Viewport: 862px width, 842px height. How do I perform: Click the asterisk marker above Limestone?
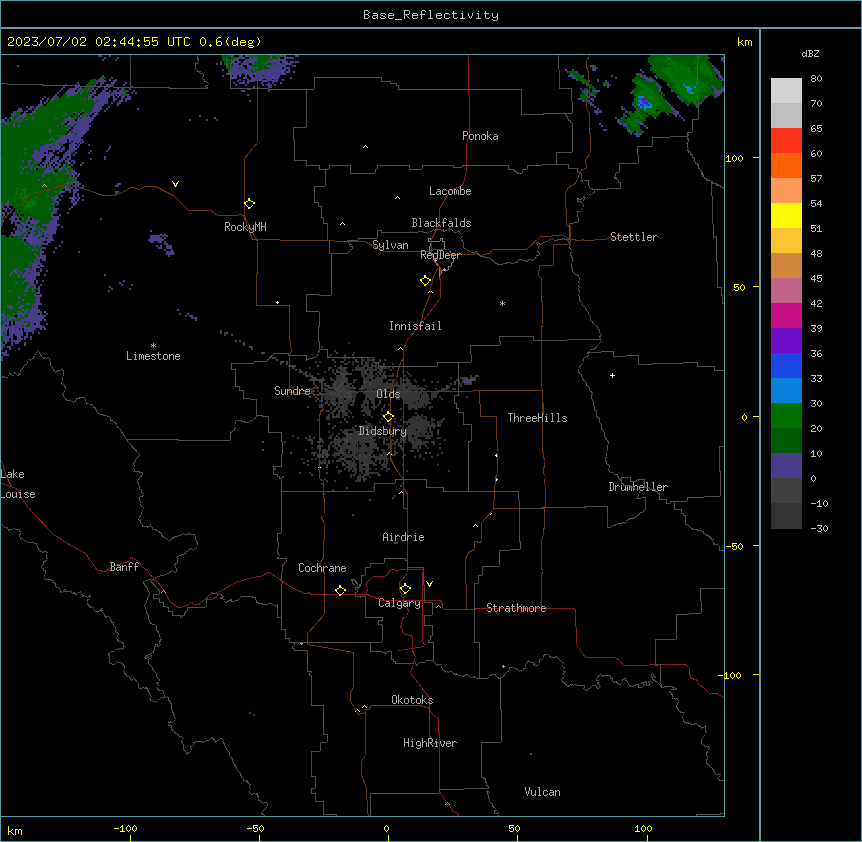tap(153, 346)
